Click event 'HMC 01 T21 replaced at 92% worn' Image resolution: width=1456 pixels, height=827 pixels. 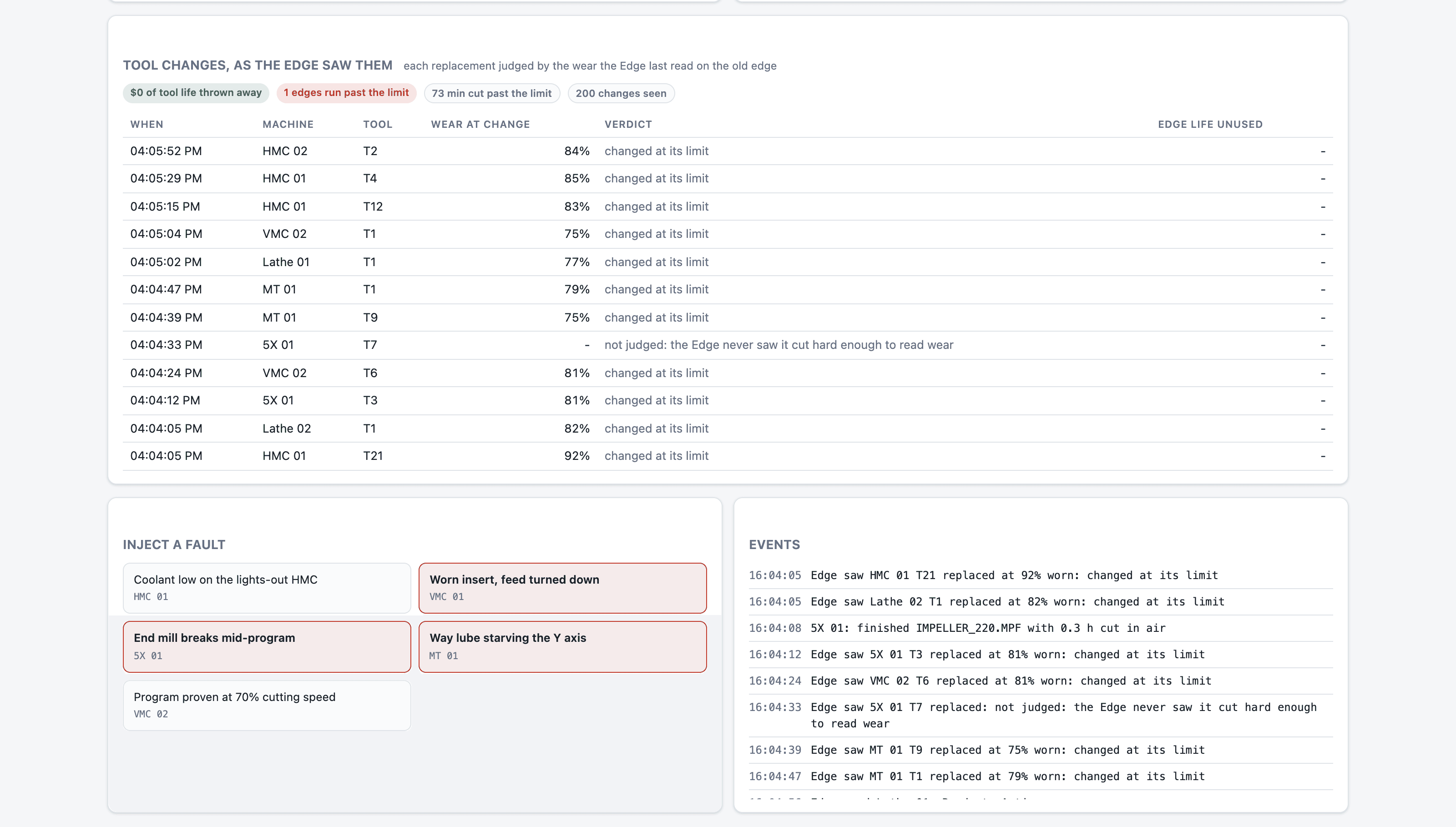click(1040, 575)
